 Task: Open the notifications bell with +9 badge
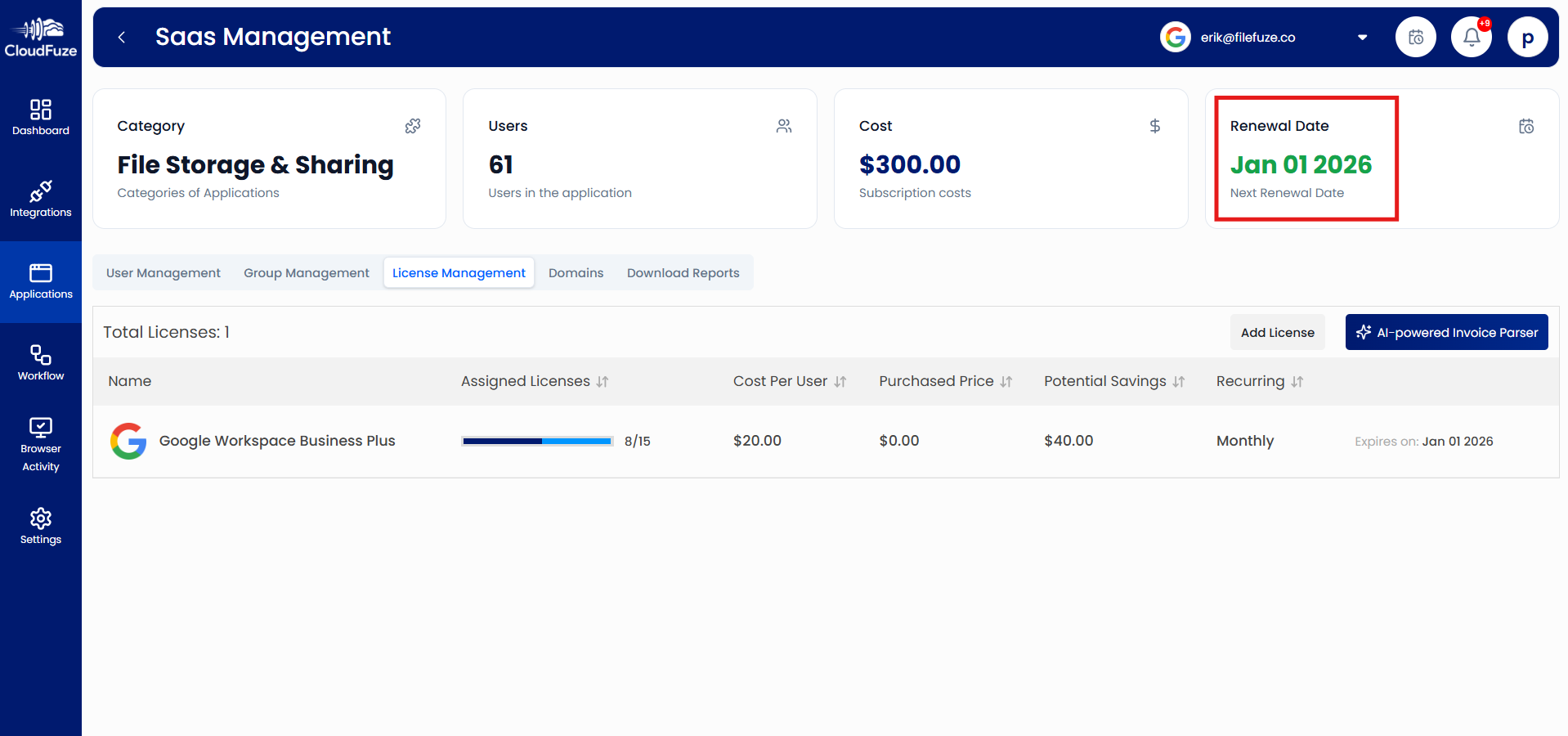tap(1470, 37)
